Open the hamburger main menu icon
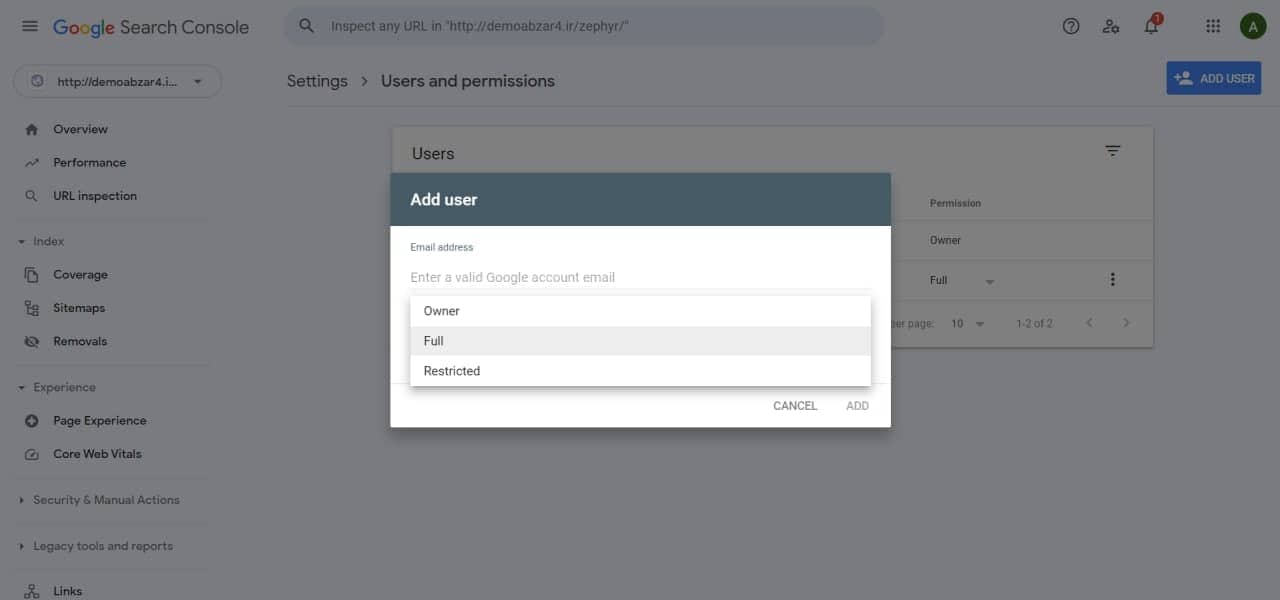The width and height of the screenshot is (1280, 600). tap(30, 27)
